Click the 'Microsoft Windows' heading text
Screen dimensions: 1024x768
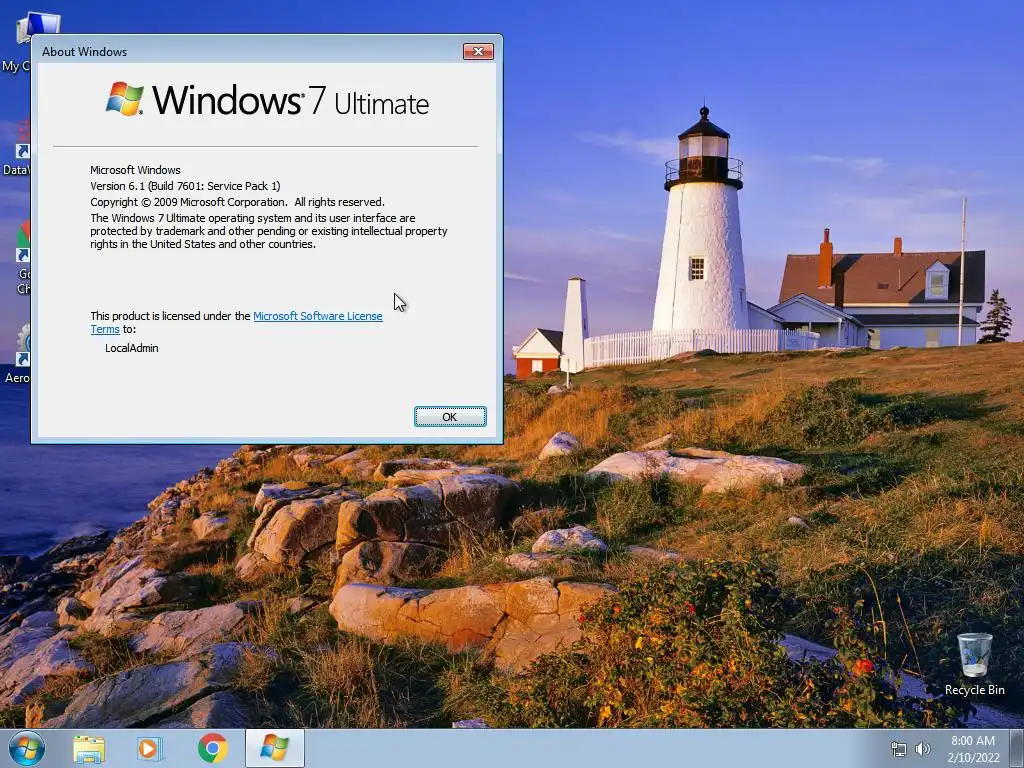pyautogui.click(x=135, y=170)
